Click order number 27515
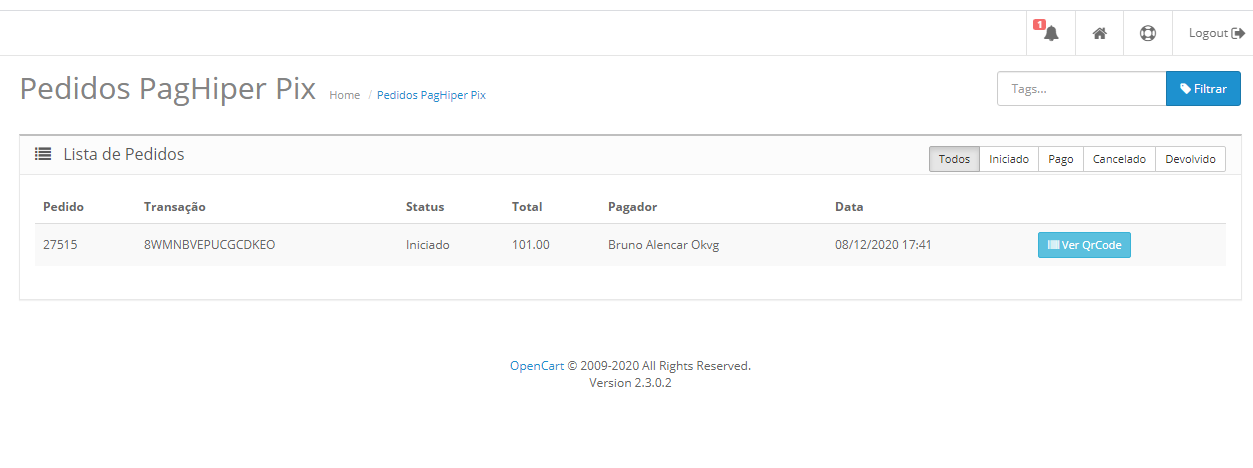The width and height of the screenshot is (1253, 468). click(60, 245)
